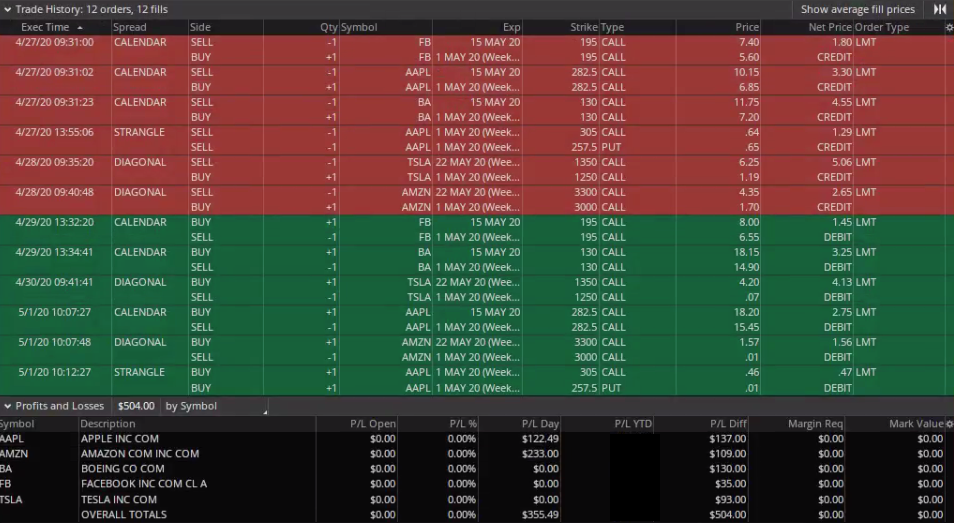Collapse the Trade History section
The image size is (954, 523).
7,9
